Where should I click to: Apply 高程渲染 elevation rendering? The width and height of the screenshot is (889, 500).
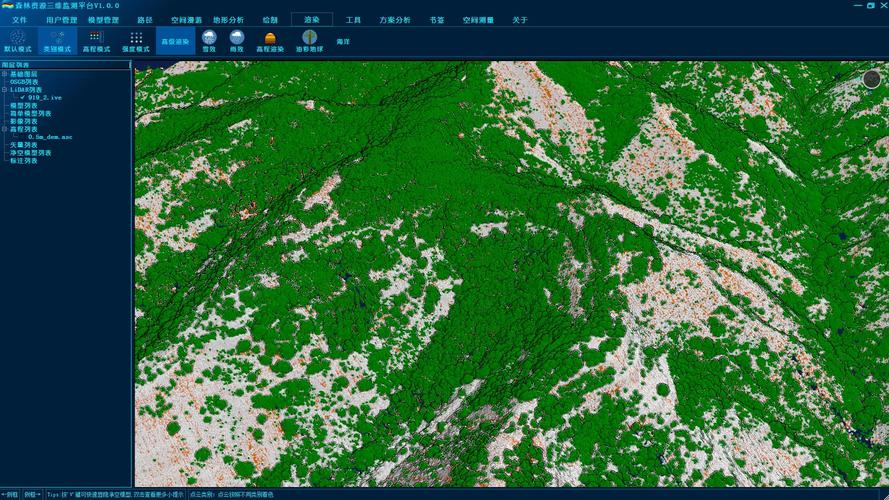pyautogui.click(x=270, y=40)
